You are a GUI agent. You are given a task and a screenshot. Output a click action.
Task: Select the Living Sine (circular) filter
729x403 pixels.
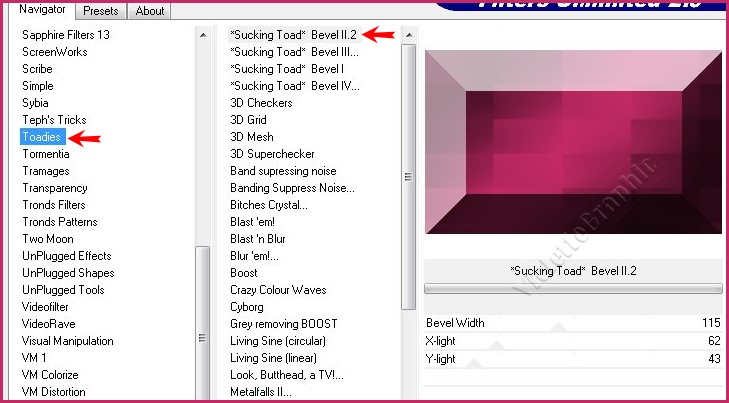[283, 341]
